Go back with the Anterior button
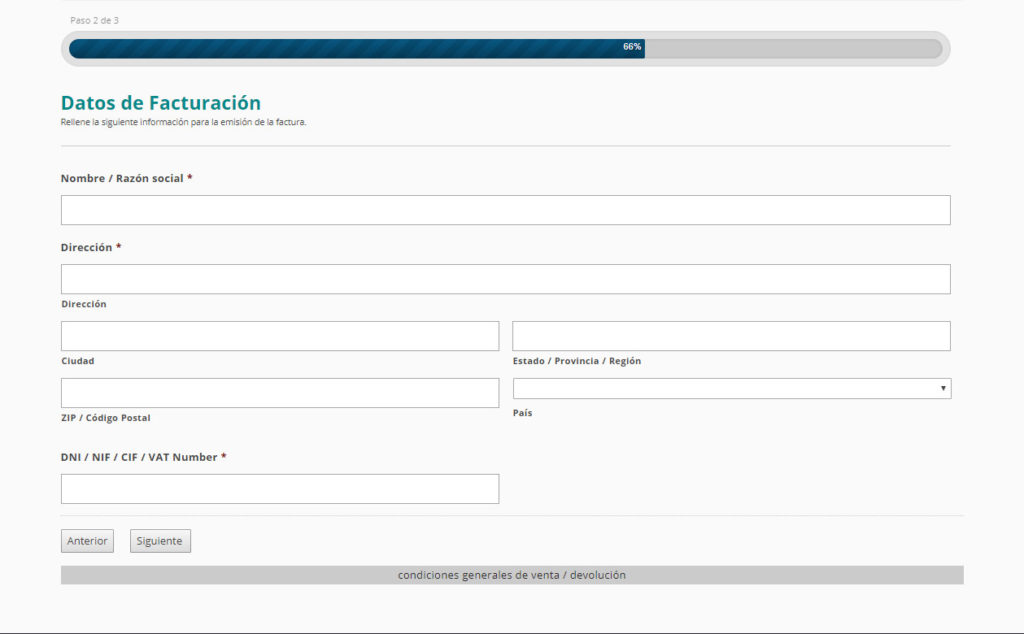The height and width of the screenshot is (634, 1024). 88,541
